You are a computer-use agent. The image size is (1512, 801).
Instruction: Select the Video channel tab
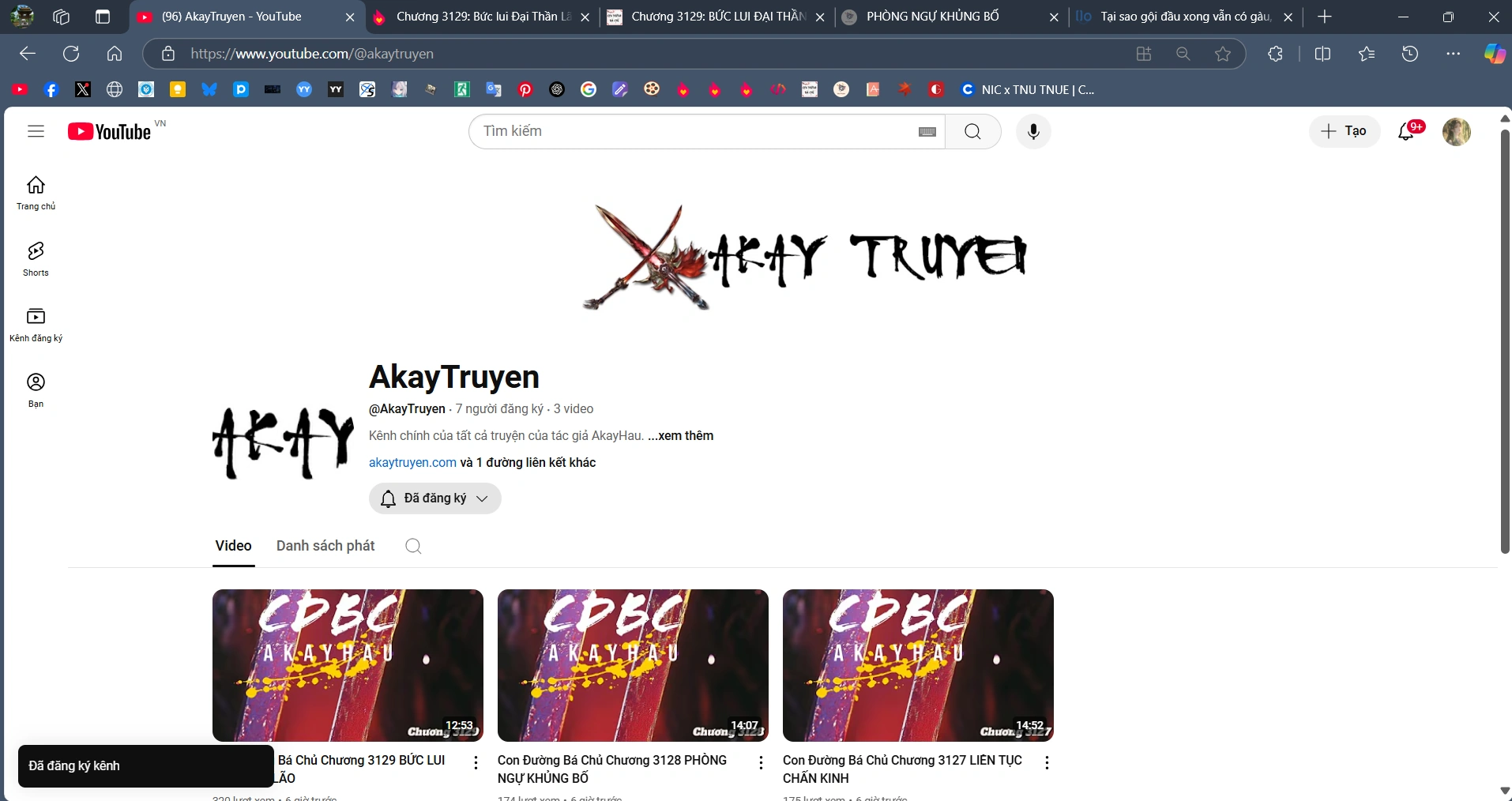point(234,546)
